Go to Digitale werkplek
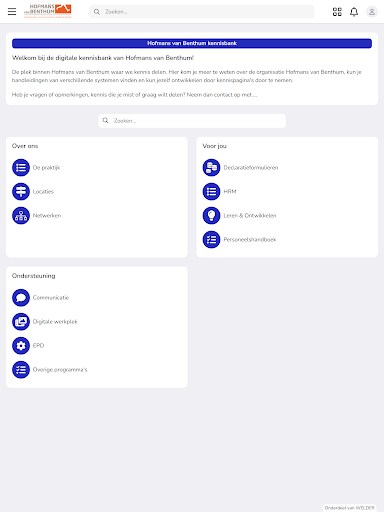 55,321
